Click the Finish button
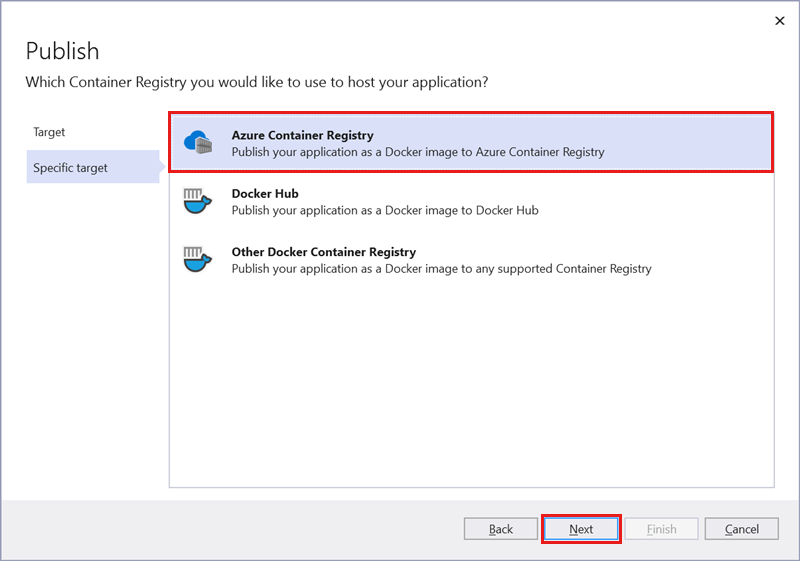 pyautogui.click(x=661, y=529)
